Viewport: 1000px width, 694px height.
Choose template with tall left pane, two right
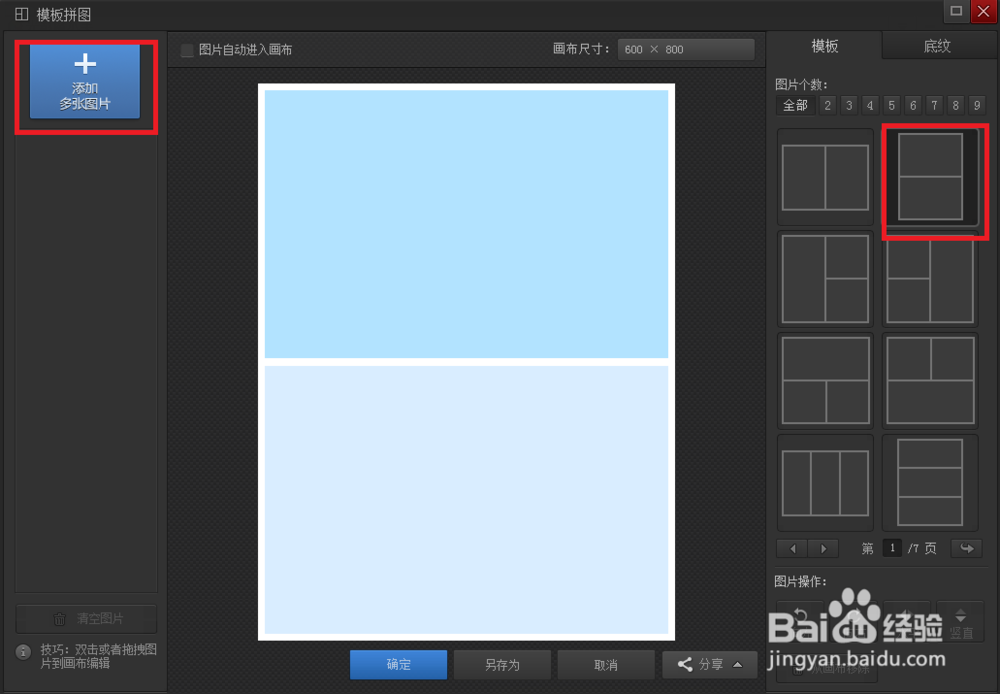825,279
